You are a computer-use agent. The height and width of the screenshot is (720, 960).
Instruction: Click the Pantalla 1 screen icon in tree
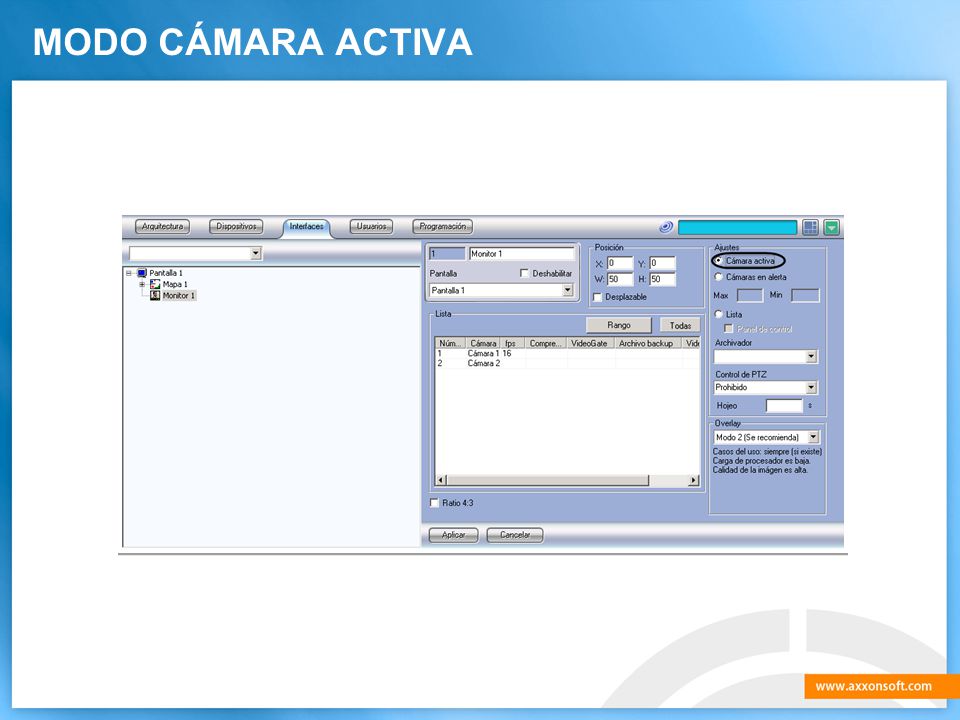pos(142,273)
